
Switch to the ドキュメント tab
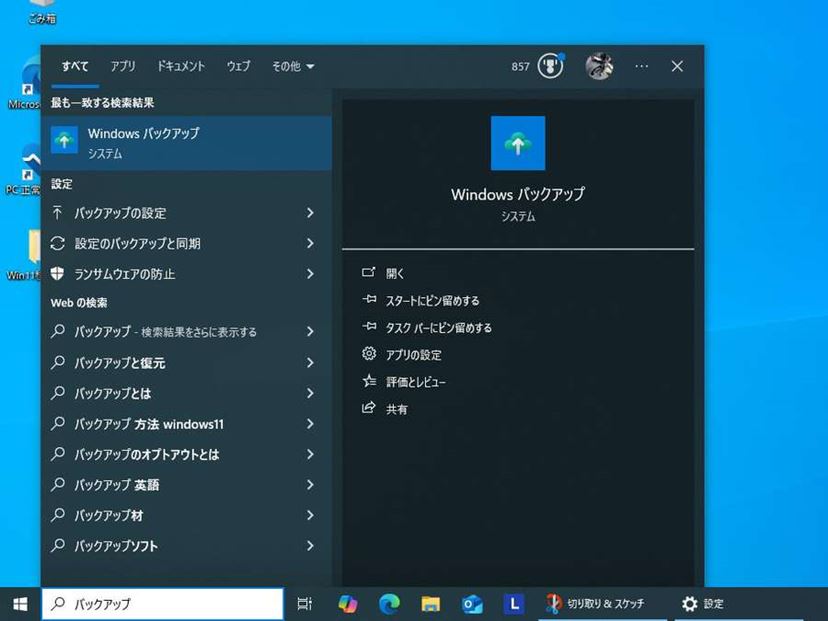pyautogui.click(x=181, y=66)
